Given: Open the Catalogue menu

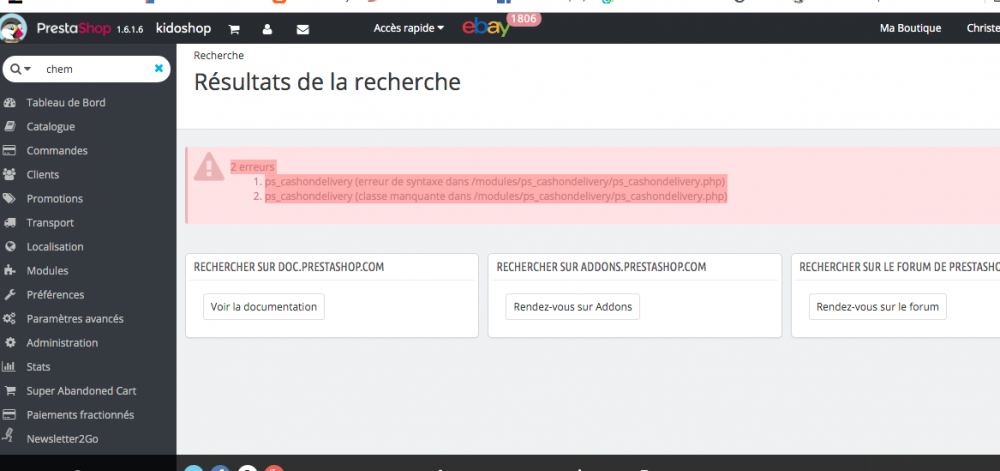Looking at the screenshot, I should point(50,127).
